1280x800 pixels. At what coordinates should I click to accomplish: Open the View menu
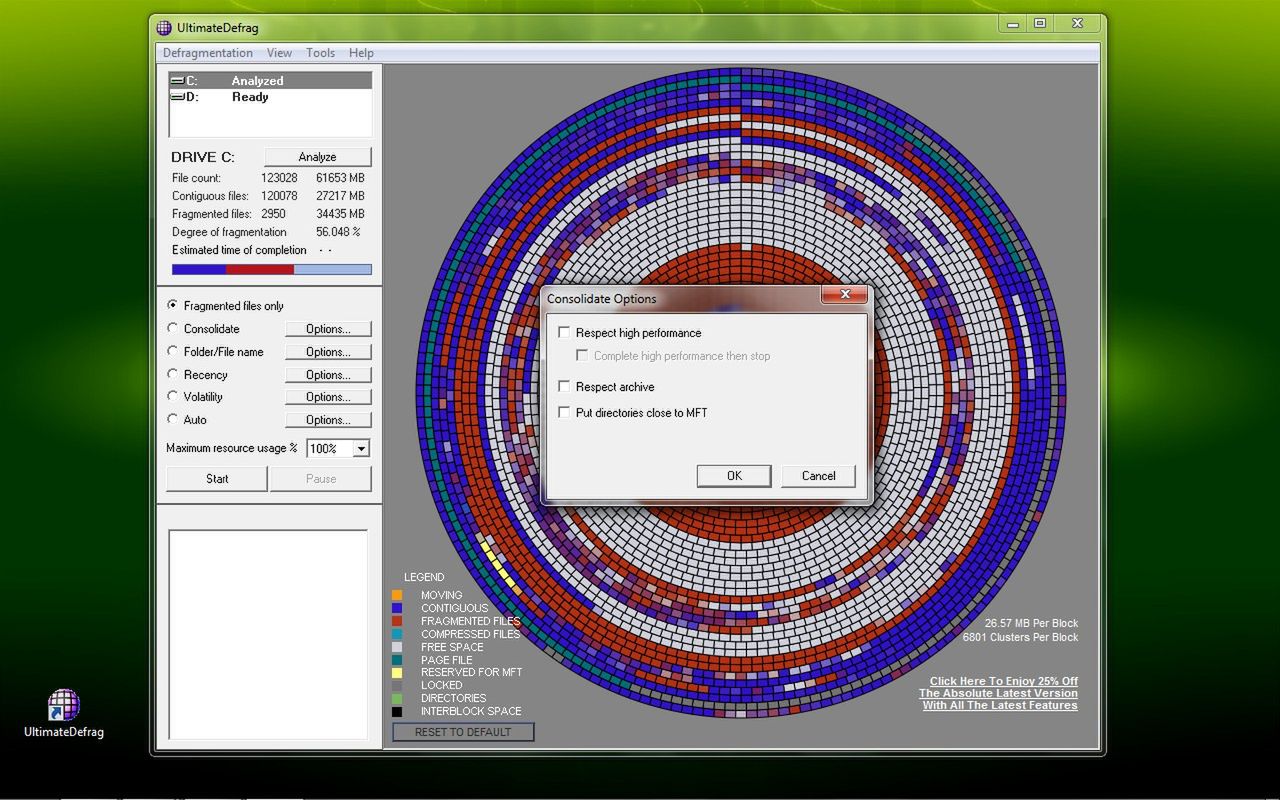click(x=279, y=53)
